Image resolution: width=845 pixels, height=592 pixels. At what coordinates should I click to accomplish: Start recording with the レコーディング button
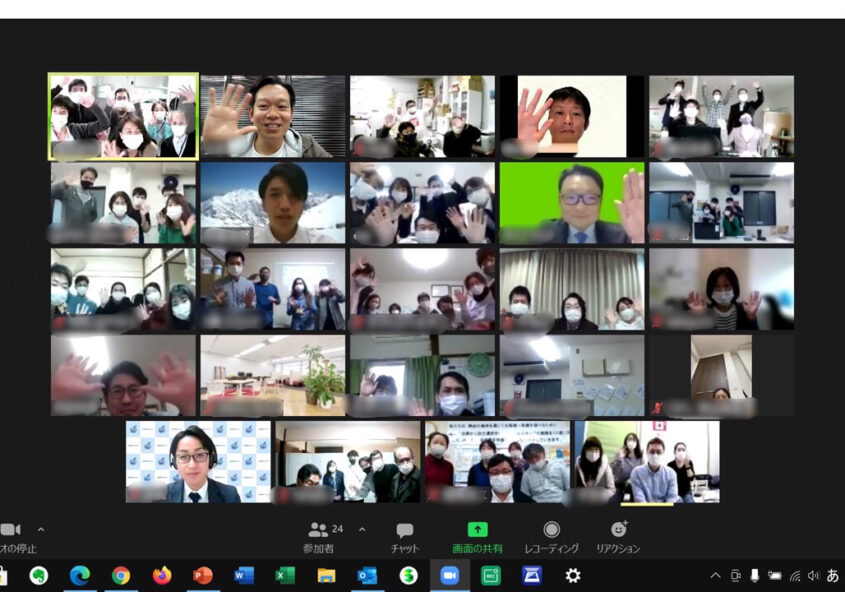(551, 530)
